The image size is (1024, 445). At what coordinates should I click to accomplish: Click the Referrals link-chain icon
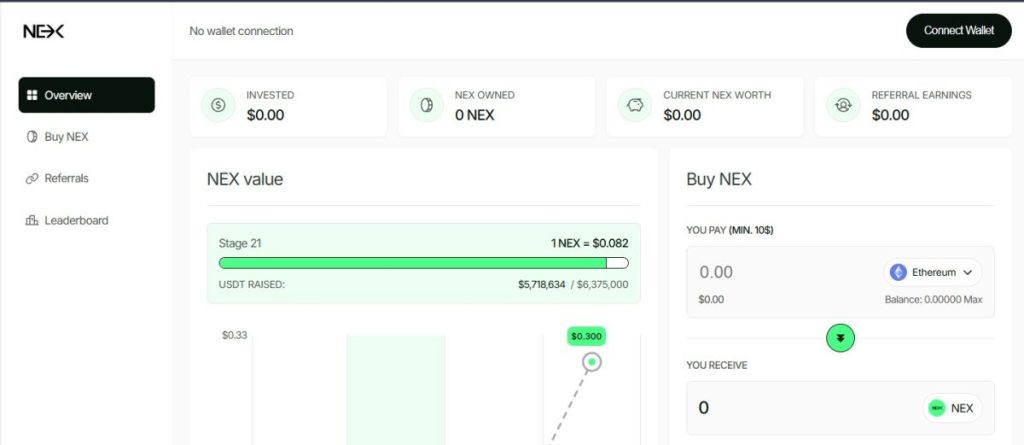click(x=31, y=178)
